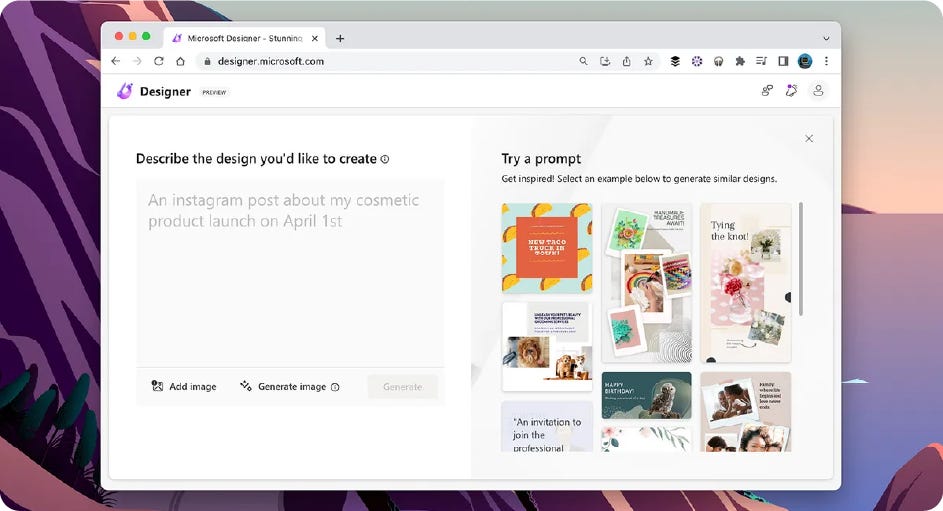Select the invitation to join example
Viewport: 943px width, 511px height.
[547, 427]
